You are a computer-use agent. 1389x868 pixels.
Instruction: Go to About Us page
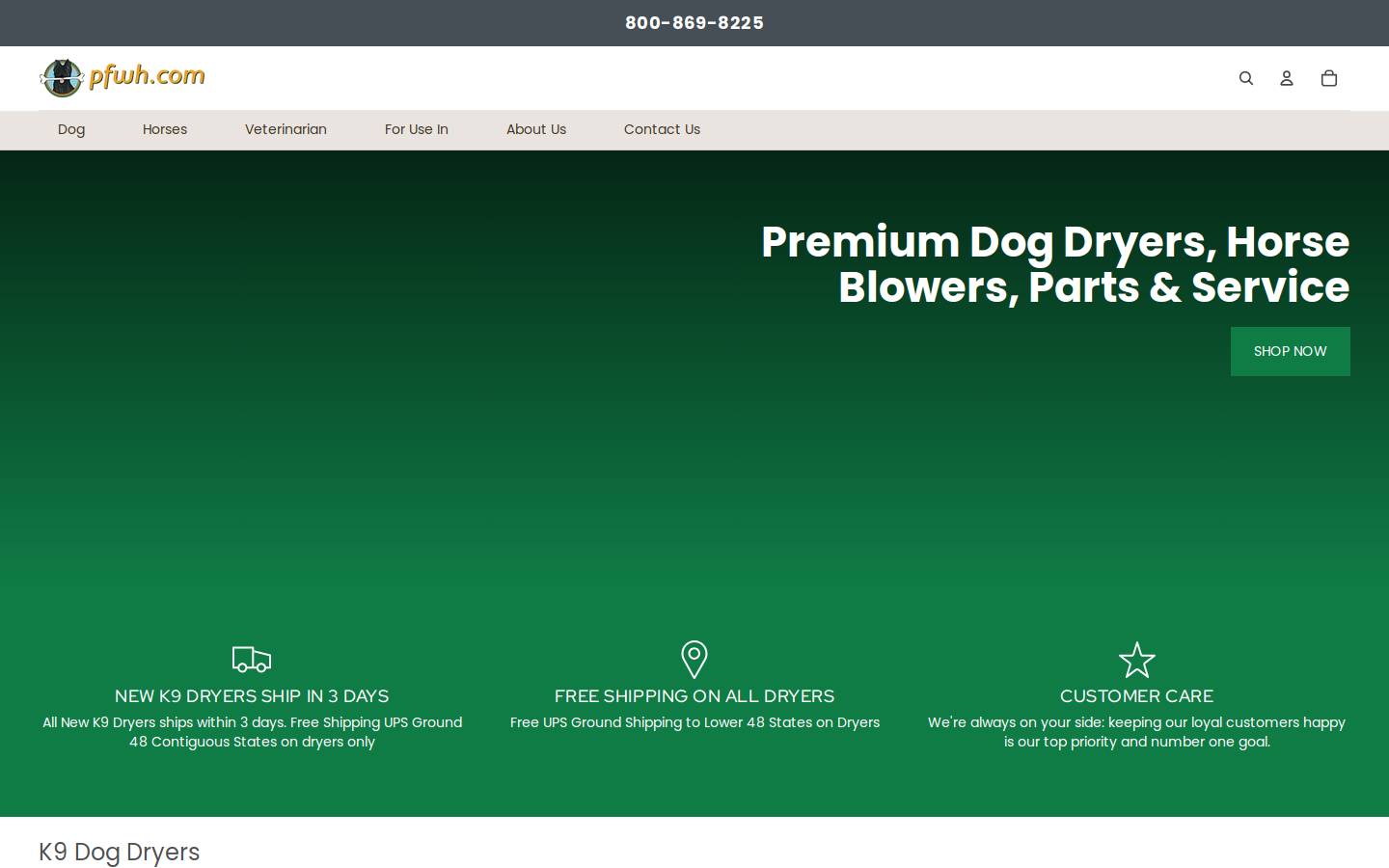pyautogui.click(x=536, y=129)
